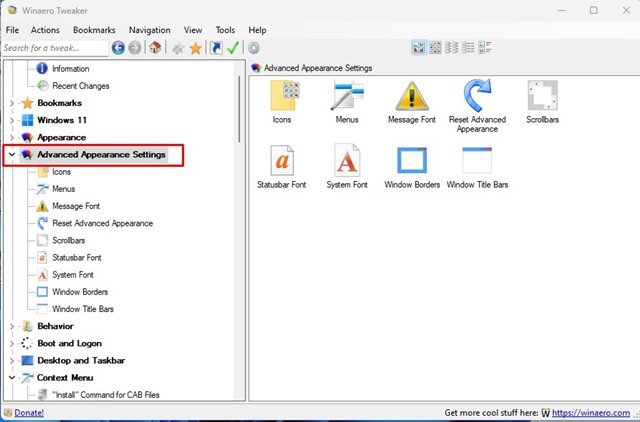
Task: Collapse the Context Menu tree node
Action: tap(12, 378)
